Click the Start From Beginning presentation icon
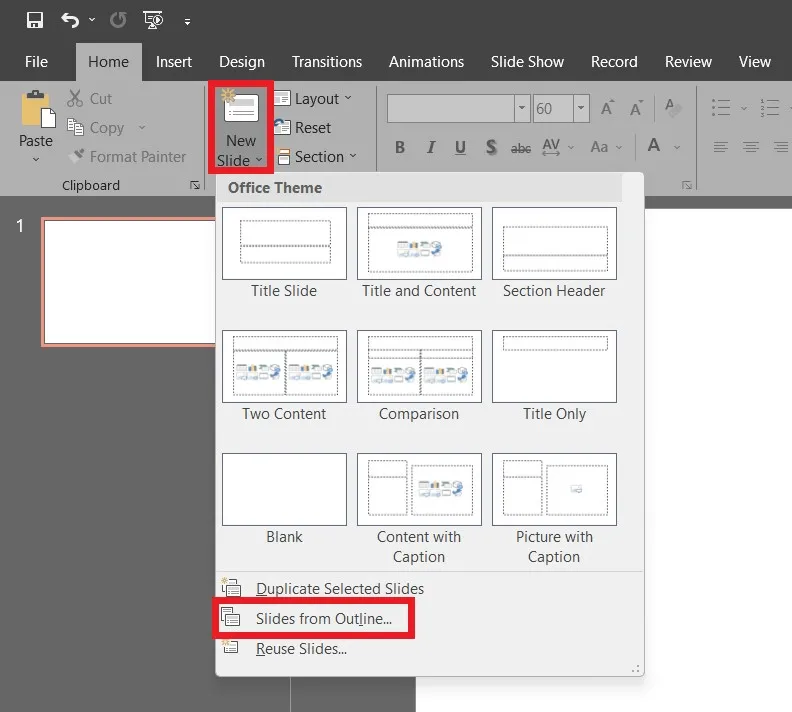Viewport: 792px width, 712px height. point(152,20)
